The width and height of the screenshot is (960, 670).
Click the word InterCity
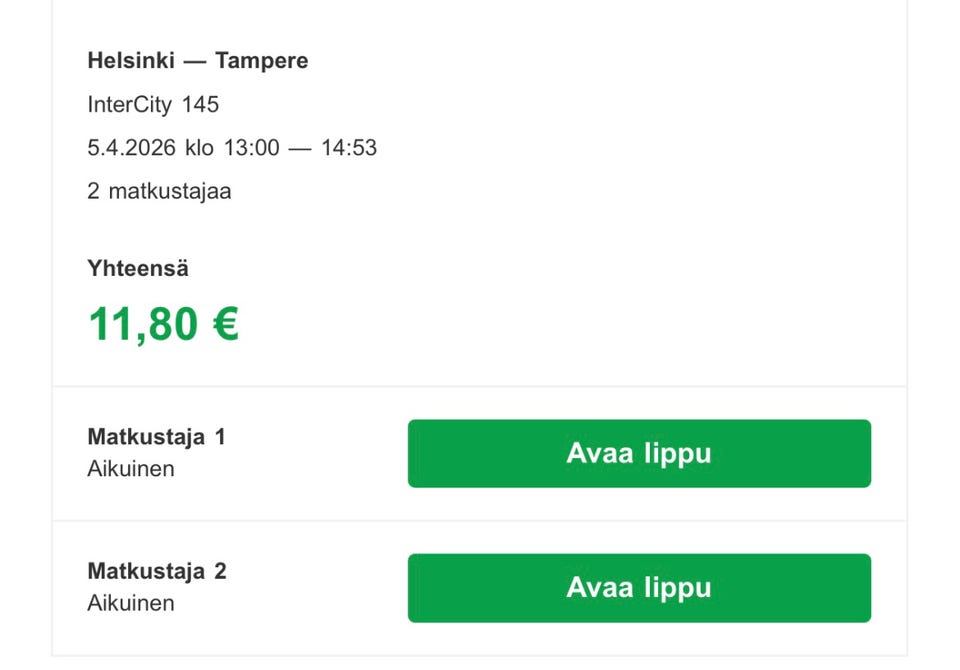tap(130, 104)
